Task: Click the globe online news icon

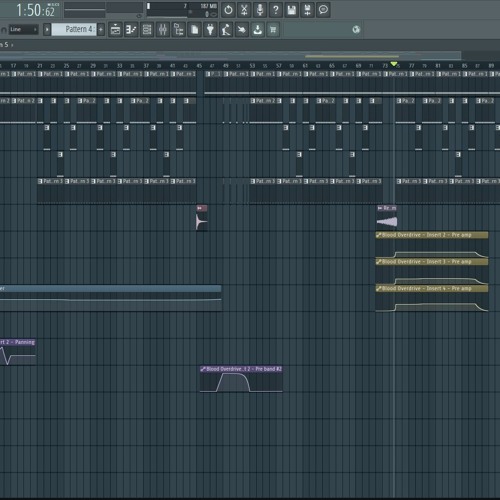Action: pyautogui.click(x=356, y=30)
